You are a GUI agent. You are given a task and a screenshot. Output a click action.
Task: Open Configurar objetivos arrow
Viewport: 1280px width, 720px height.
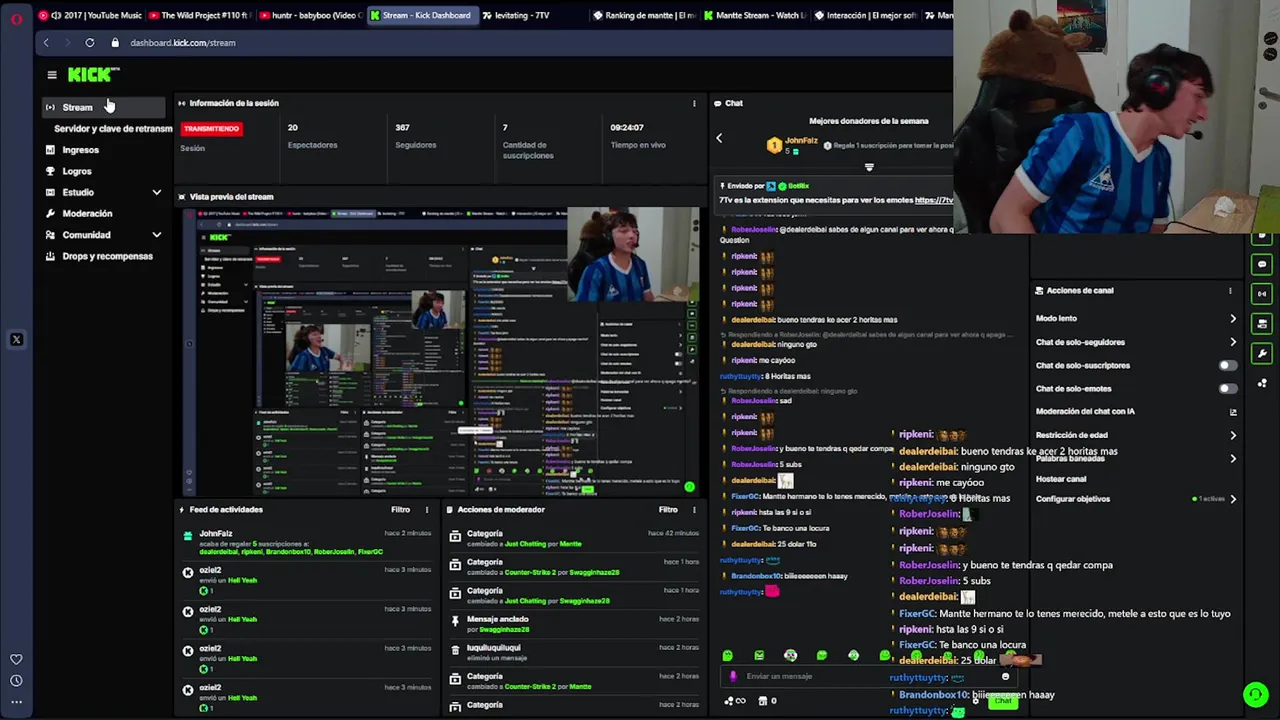[1233, 499]
